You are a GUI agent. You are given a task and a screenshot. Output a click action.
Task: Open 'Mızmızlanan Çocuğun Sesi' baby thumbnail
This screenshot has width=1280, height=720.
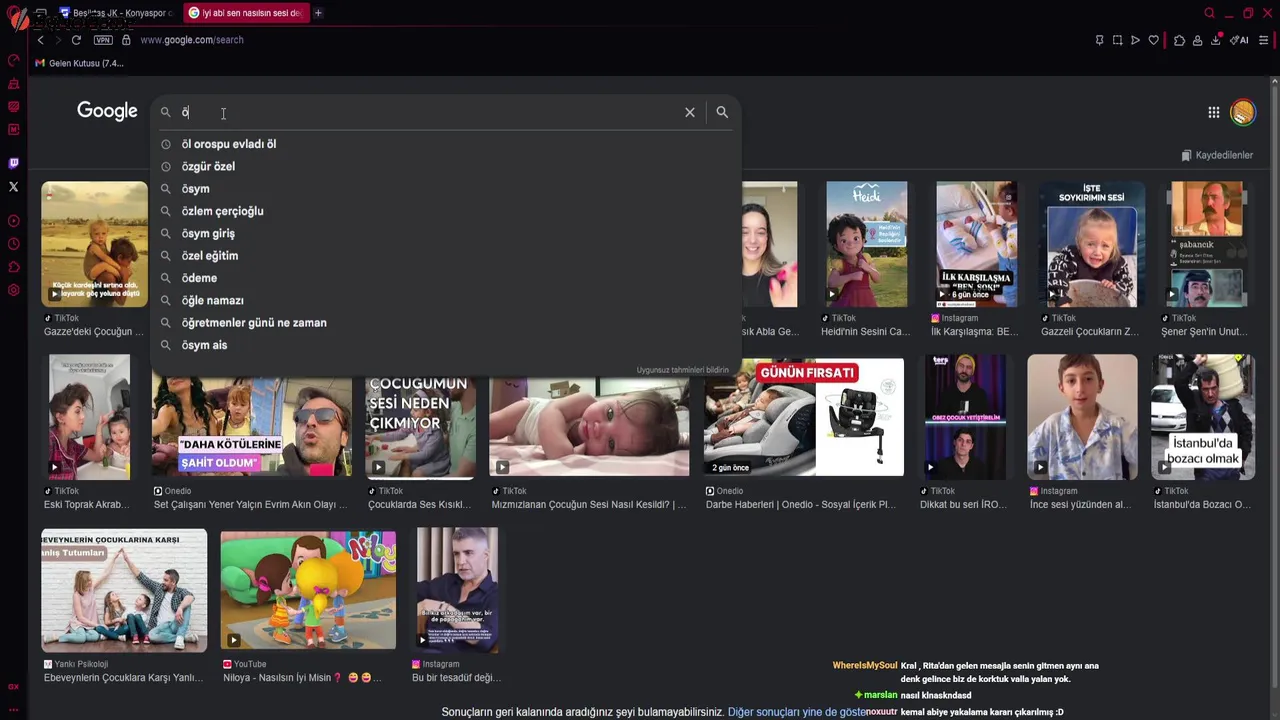pyautogui.click(x=589, y=427)
